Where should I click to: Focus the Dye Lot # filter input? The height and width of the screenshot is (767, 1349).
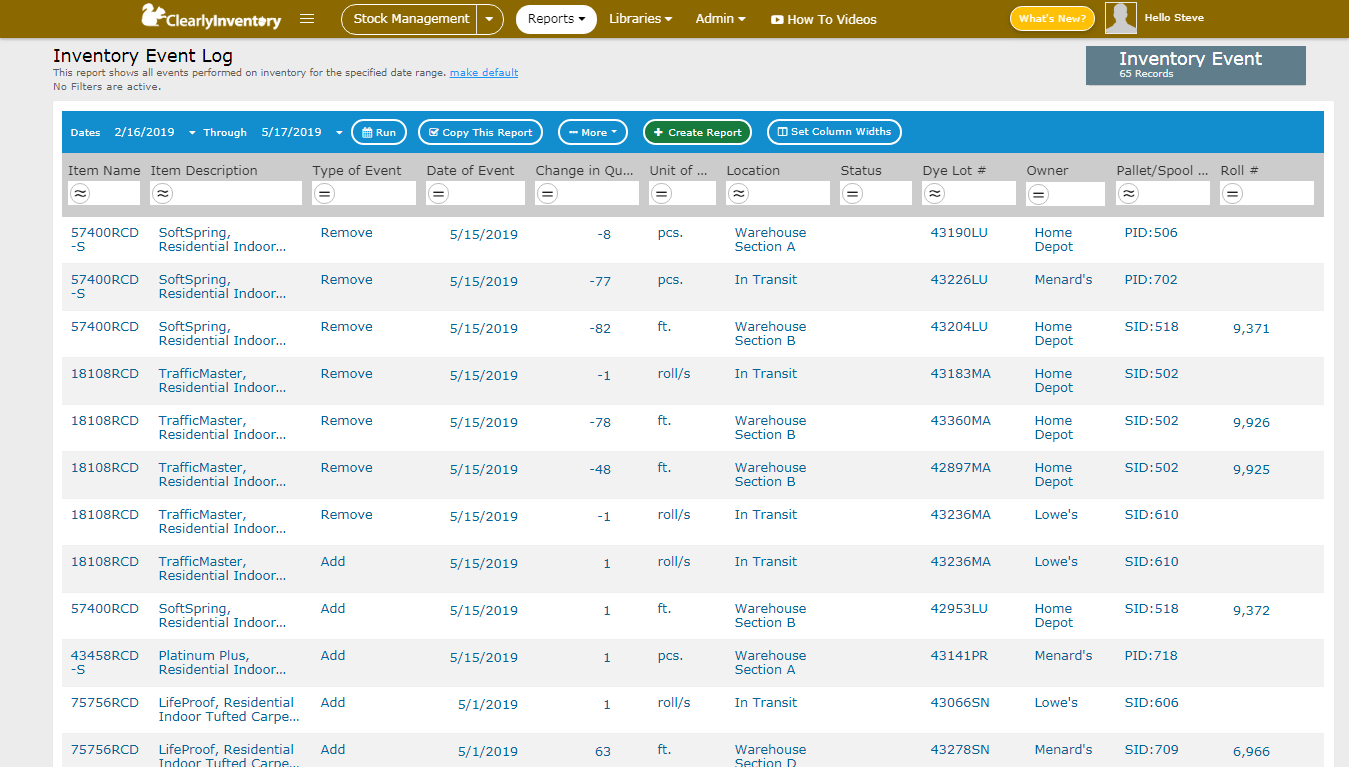(x=969, y=194)
